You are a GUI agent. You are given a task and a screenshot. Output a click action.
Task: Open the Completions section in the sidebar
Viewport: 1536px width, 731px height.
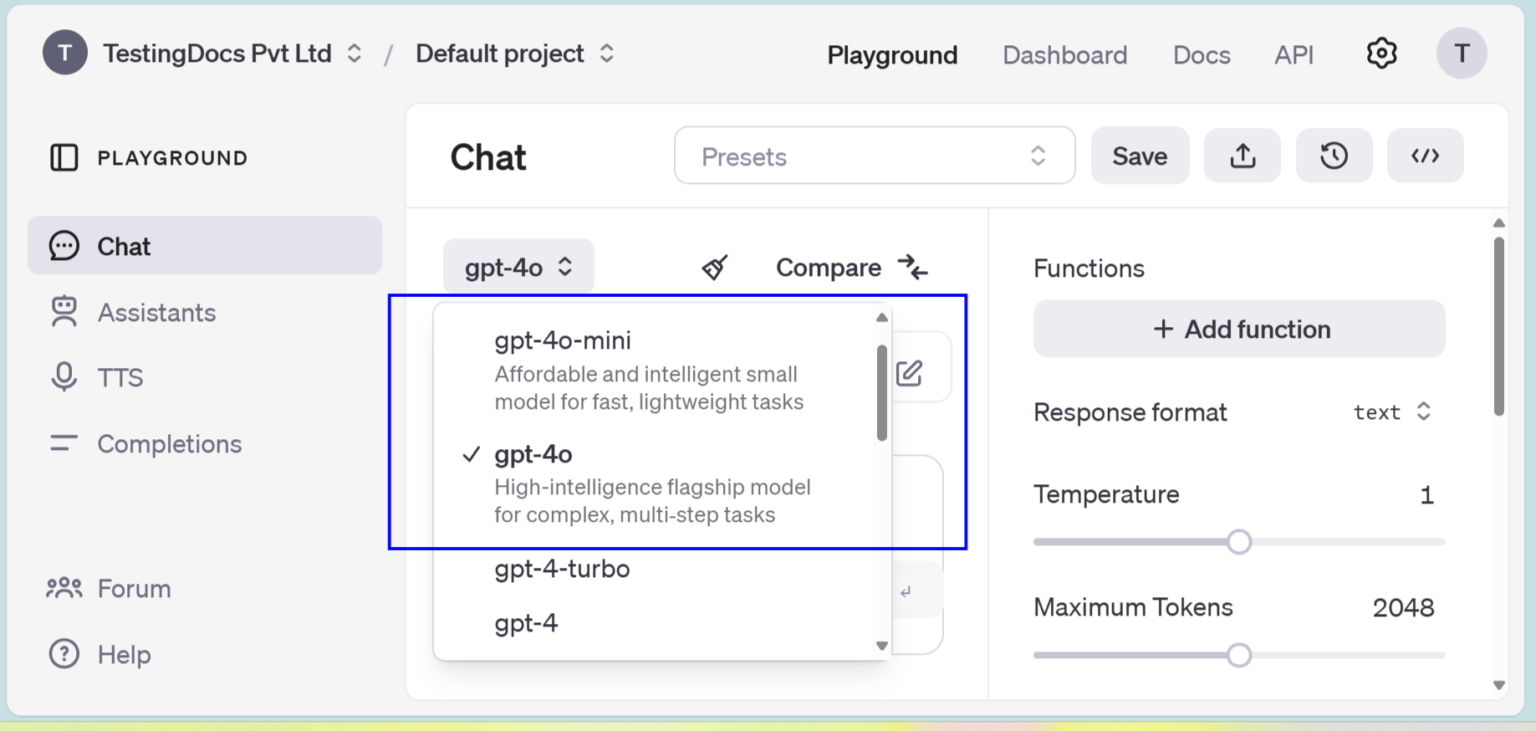coord(169,443)
